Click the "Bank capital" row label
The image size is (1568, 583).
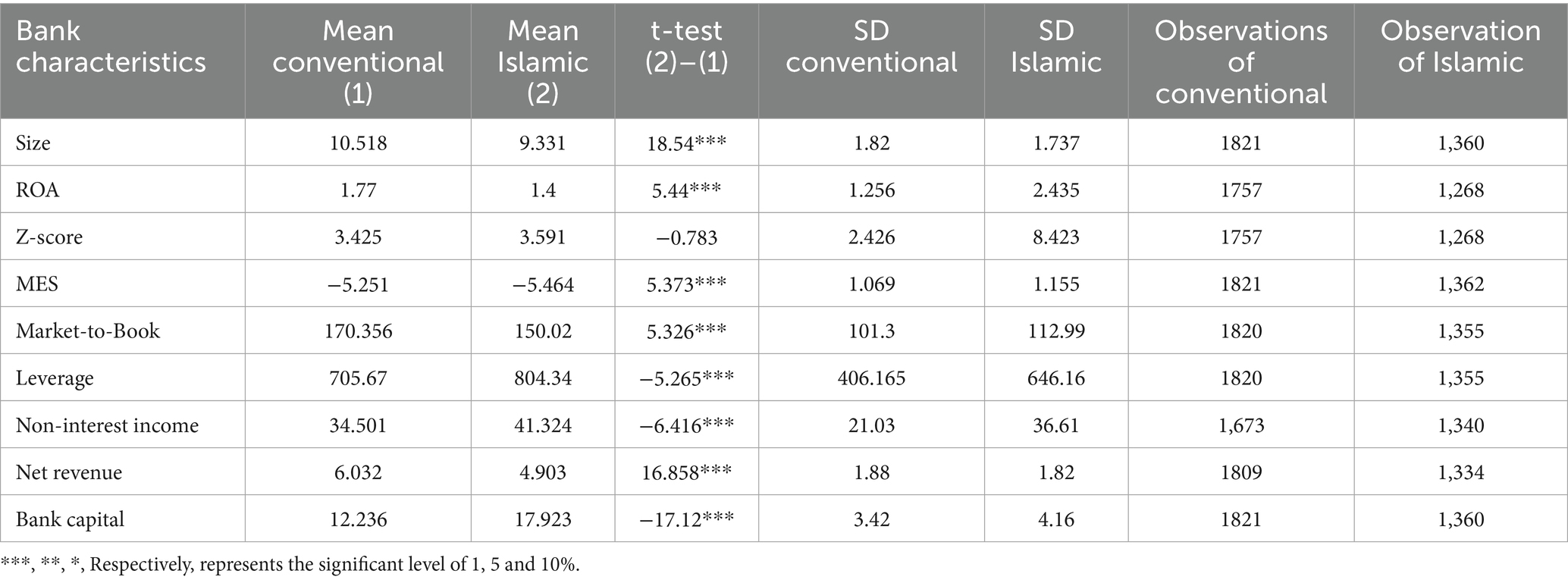pyautogui.click(x=70, y=519)
